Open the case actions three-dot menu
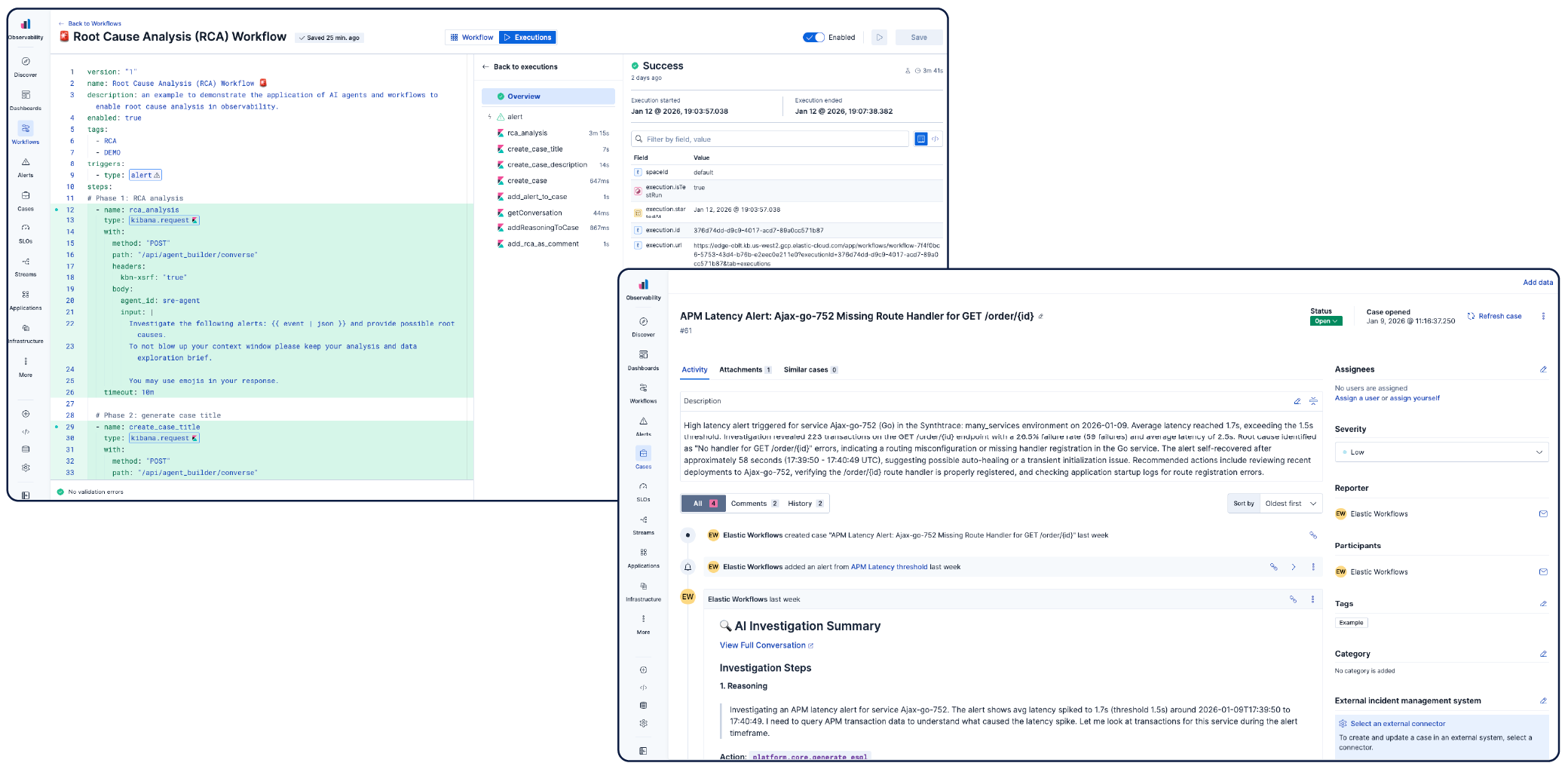 [x=1543, y=317]
